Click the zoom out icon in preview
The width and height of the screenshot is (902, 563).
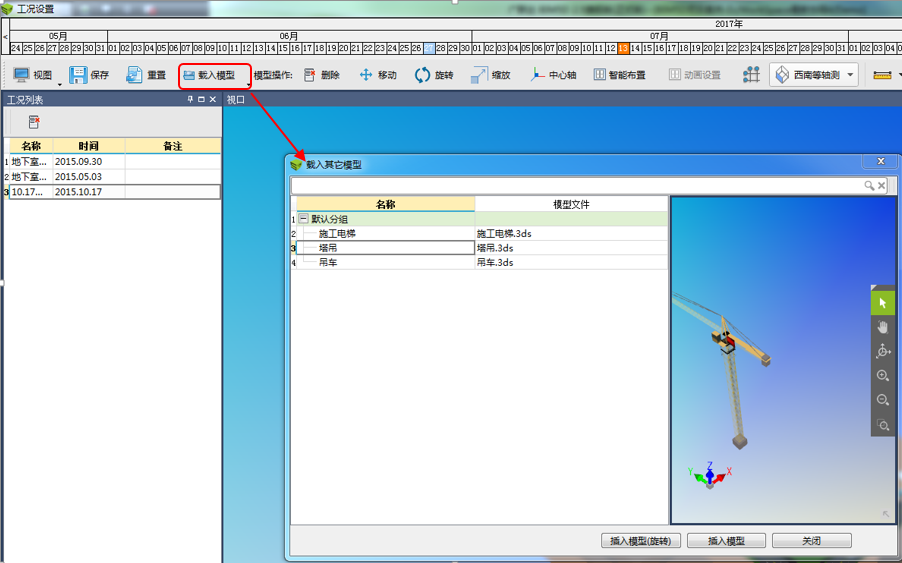tap(883, 400)
